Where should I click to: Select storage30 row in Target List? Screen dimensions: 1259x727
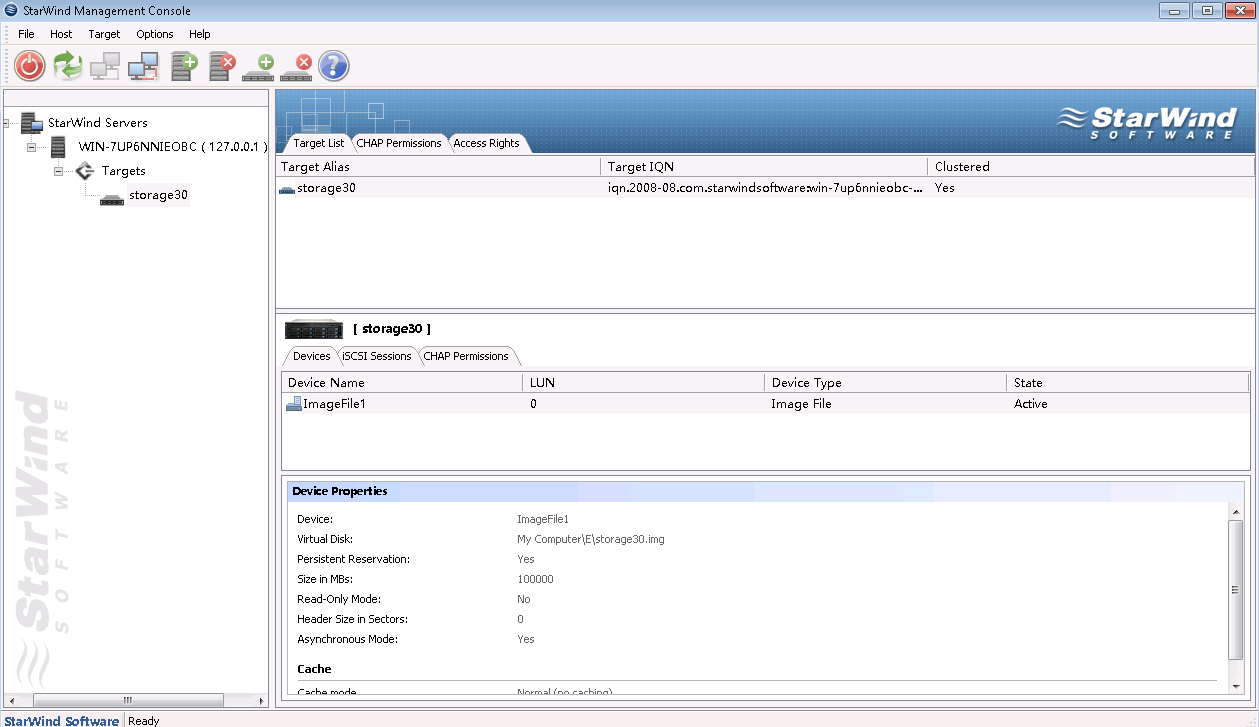(764, 188)
